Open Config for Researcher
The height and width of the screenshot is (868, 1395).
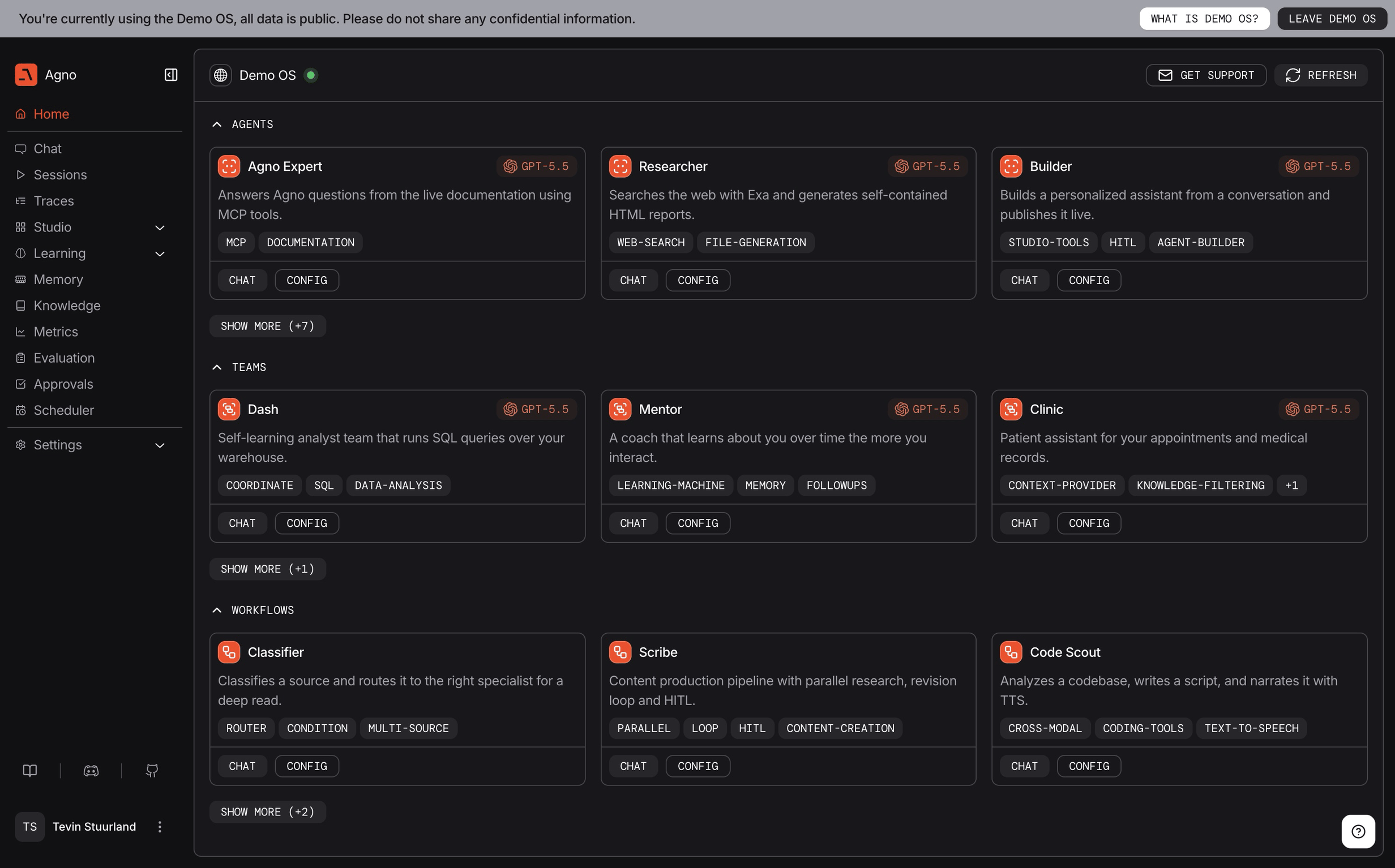coord(698,280)
